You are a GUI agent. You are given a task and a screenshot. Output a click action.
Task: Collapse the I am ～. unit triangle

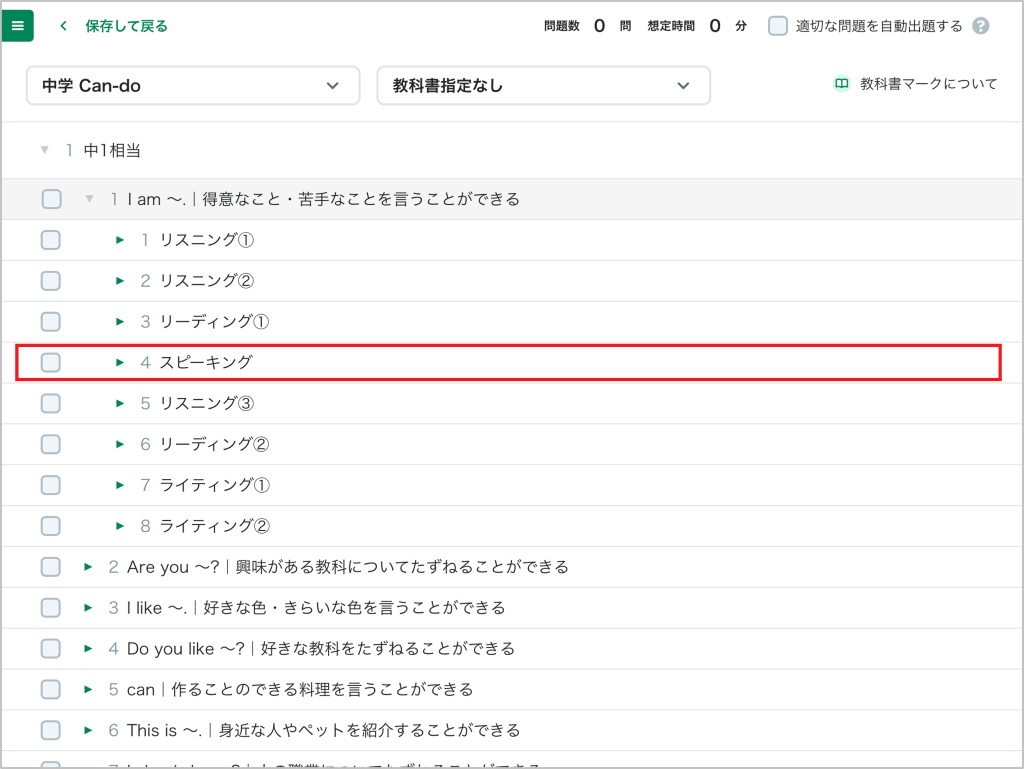coord(89,199)
